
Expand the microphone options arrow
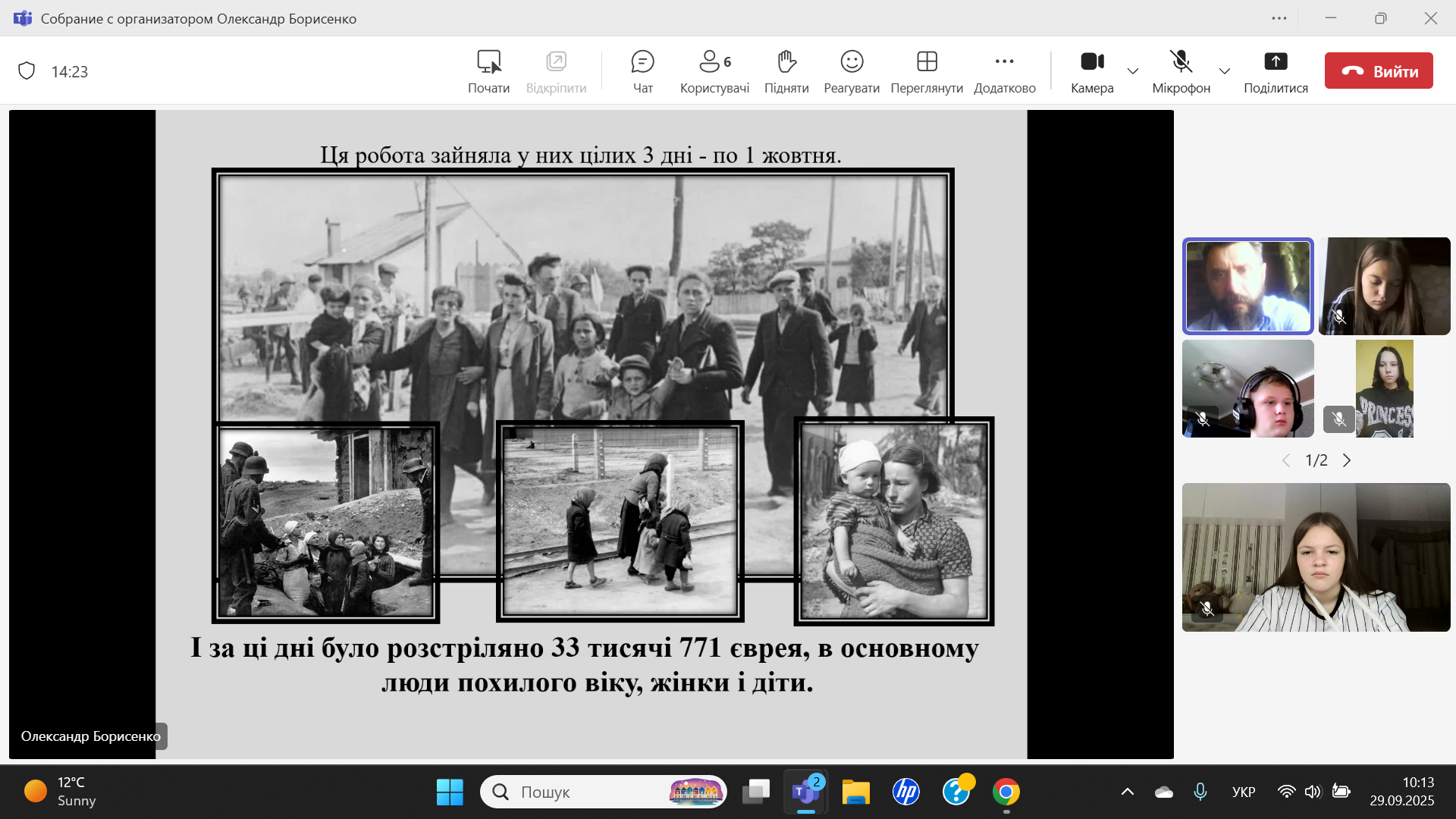[x=1224, y=71]
